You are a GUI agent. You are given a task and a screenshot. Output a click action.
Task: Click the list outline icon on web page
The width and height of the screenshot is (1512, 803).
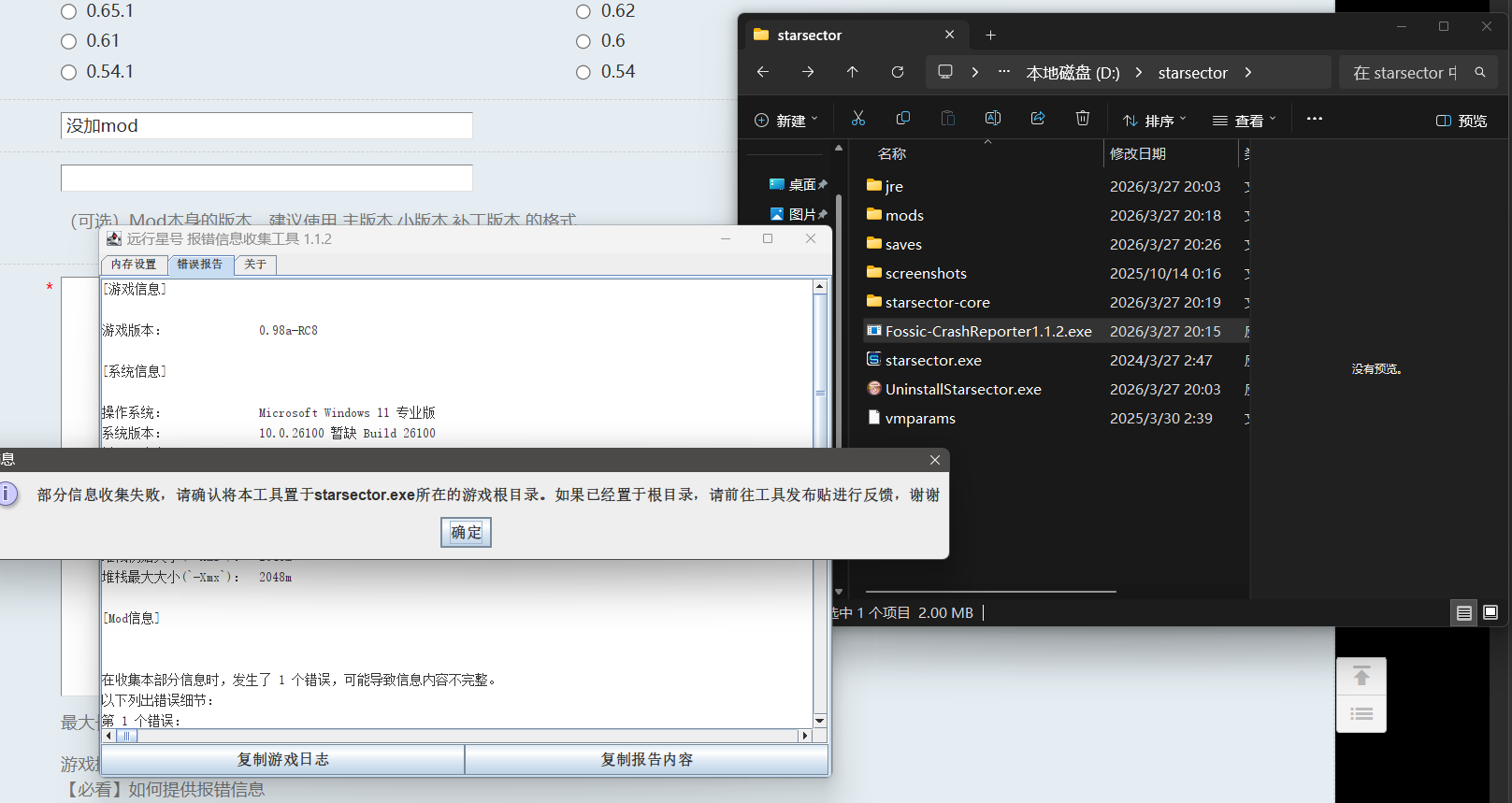tap(1361, 714)
